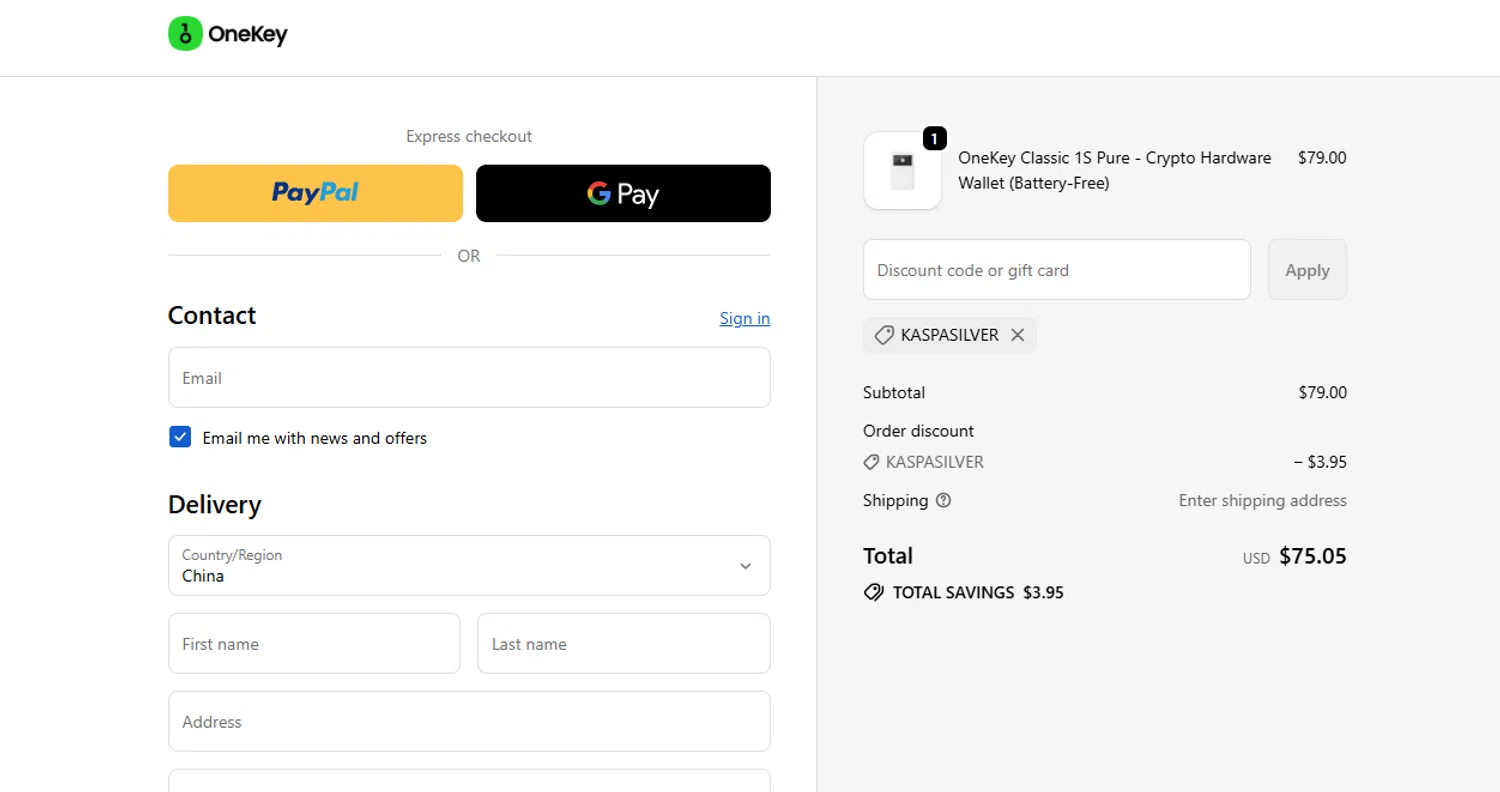This screenshot has width=1500, height=792.
Task: Open the Sign in link
Action: point(745,318)
